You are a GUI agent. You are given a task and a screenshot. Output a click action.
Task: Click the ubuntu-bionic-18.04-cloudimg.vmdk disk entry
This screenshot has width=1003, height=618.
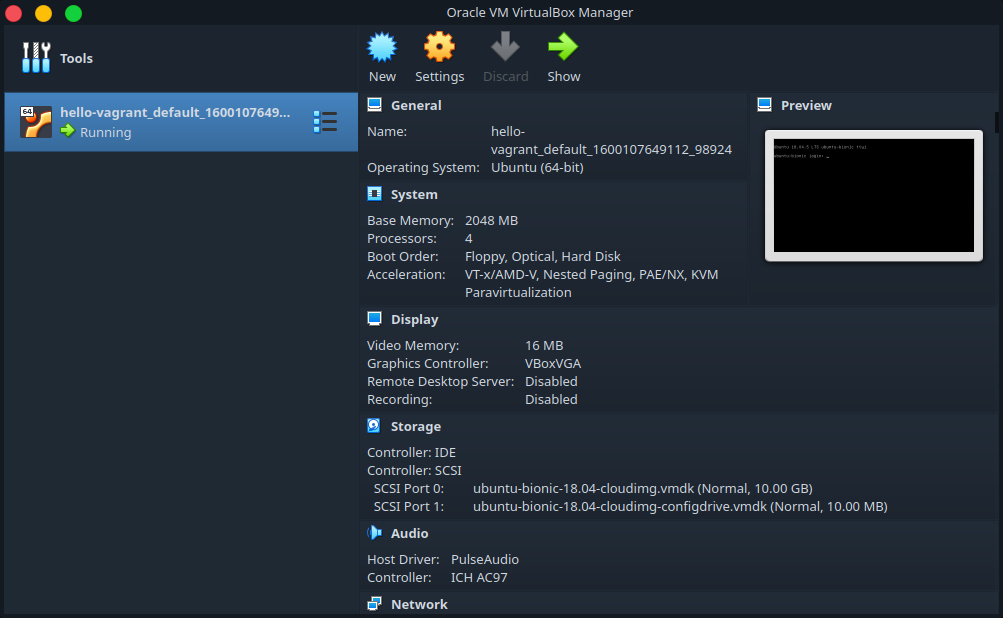(642, 488)
